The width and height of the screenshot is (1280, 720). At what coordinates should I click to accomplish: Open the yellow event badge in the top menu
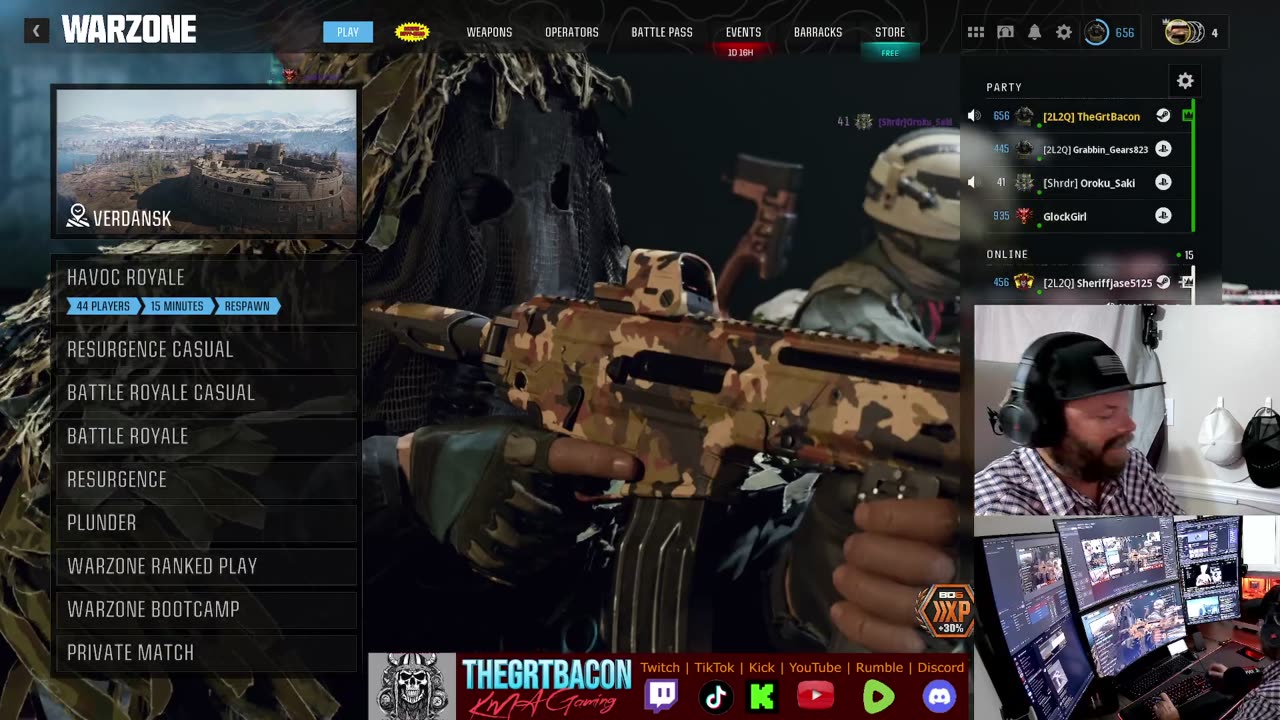pyautogui.click(x=412, y=32)
